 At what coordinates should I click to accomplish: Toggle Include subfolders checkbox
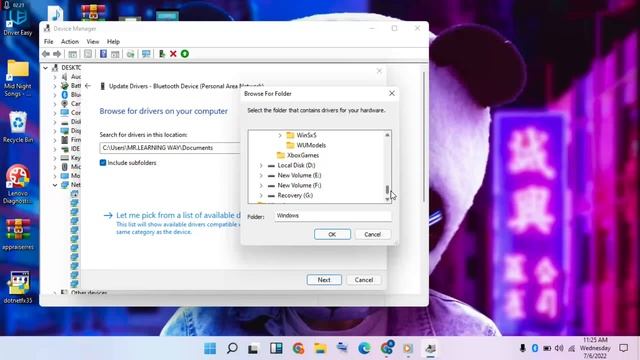click(x=103, y=163)
